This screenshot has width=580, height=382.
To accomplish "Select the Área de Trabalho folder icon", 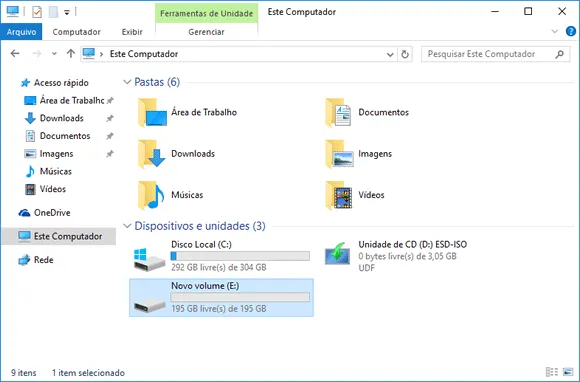I will point(152,112).
